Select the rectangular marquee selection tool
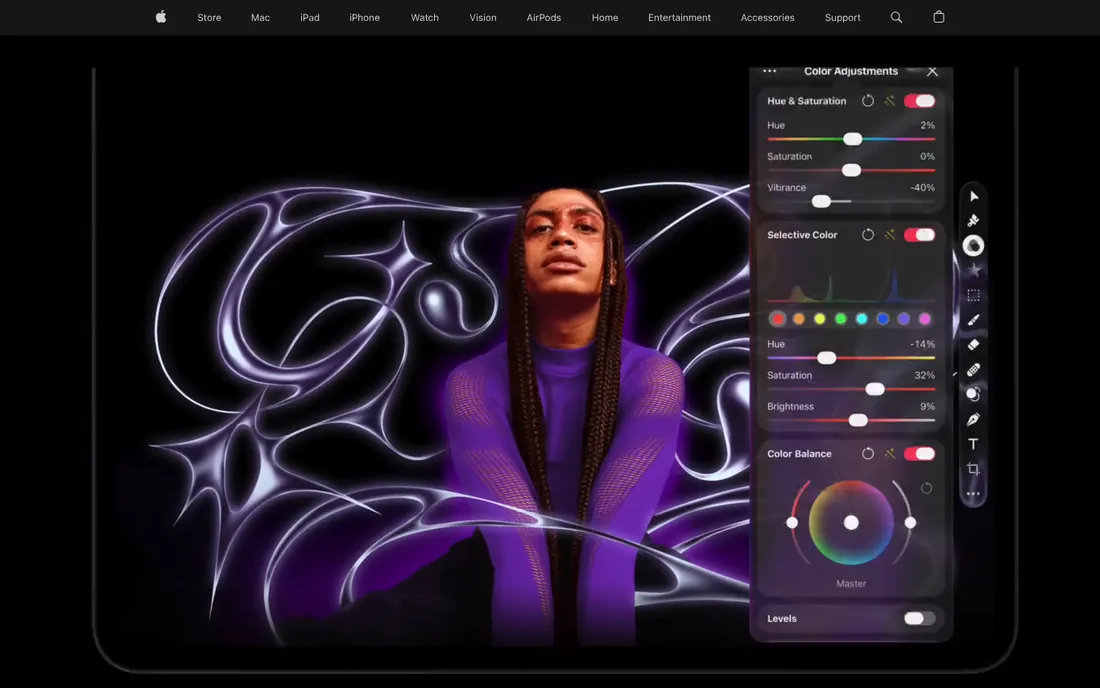The width and height of the screenshot is (1100, 688). click(x=974, y=295)
